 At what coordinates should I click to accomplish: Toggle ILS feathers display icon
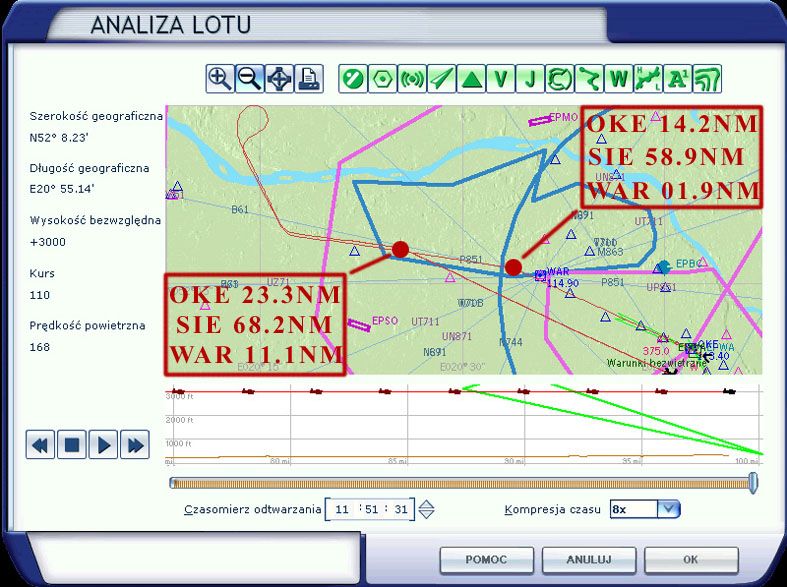click(x=441, y=79)
